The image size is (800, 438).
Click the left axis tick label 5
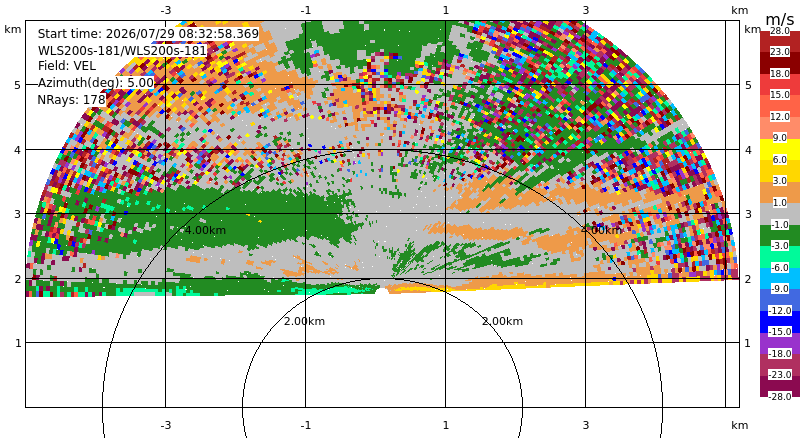pyautogui.click(x=18, y=85)
